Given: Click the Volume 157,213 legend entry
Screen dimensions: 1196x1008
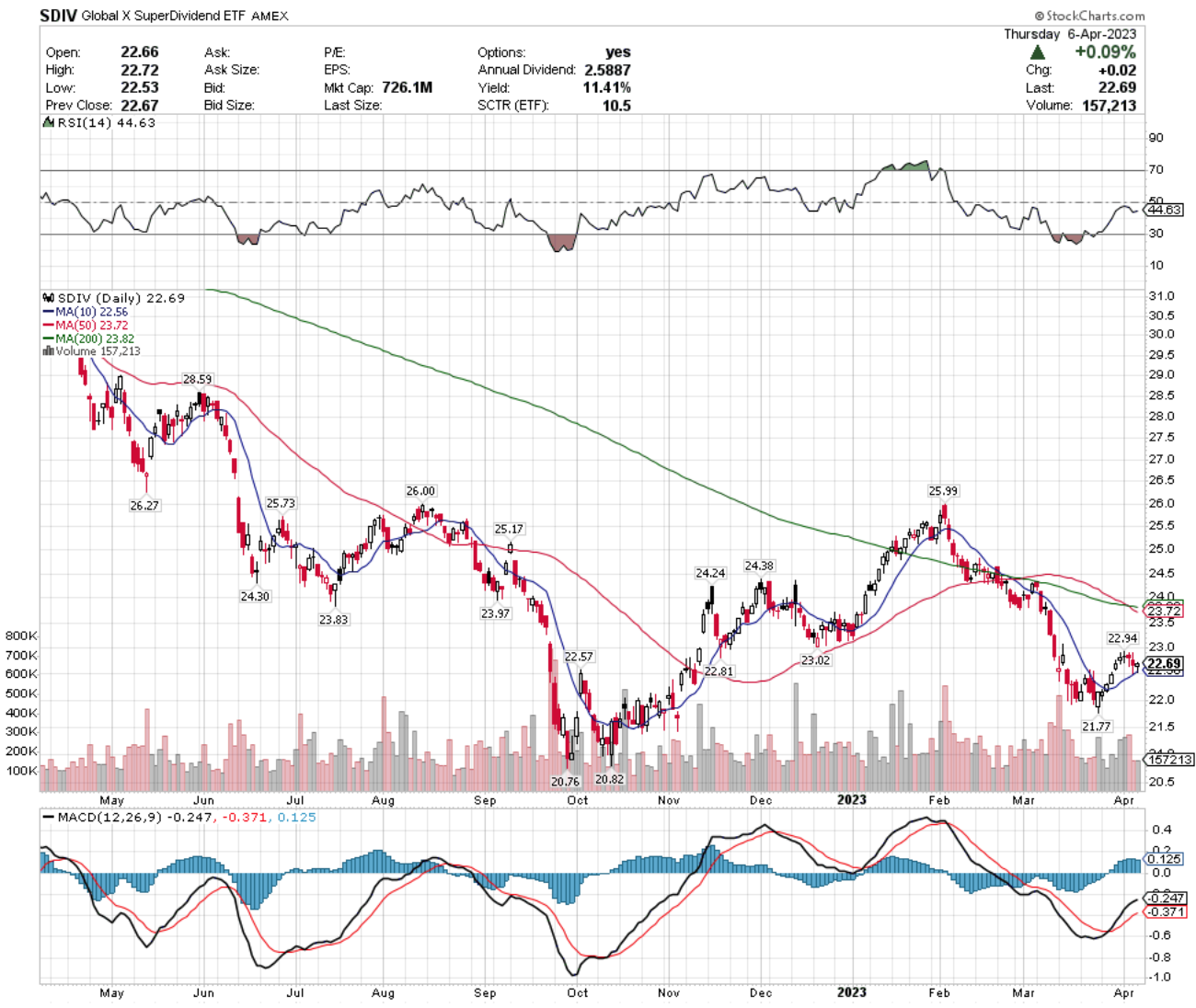Looking at the screenshot, I should click(x=92, y=350).
